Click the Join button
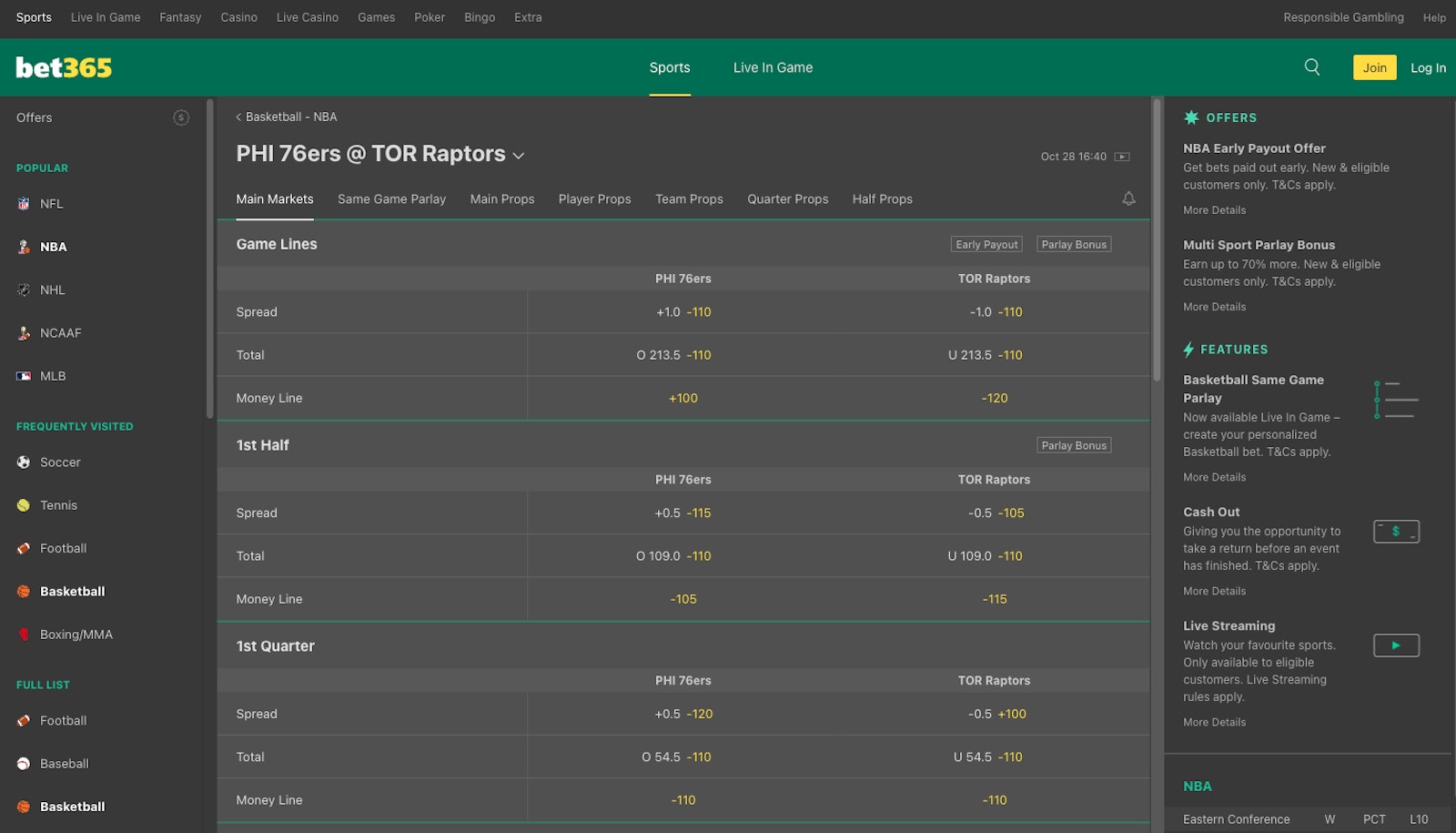 [1374, 66]
